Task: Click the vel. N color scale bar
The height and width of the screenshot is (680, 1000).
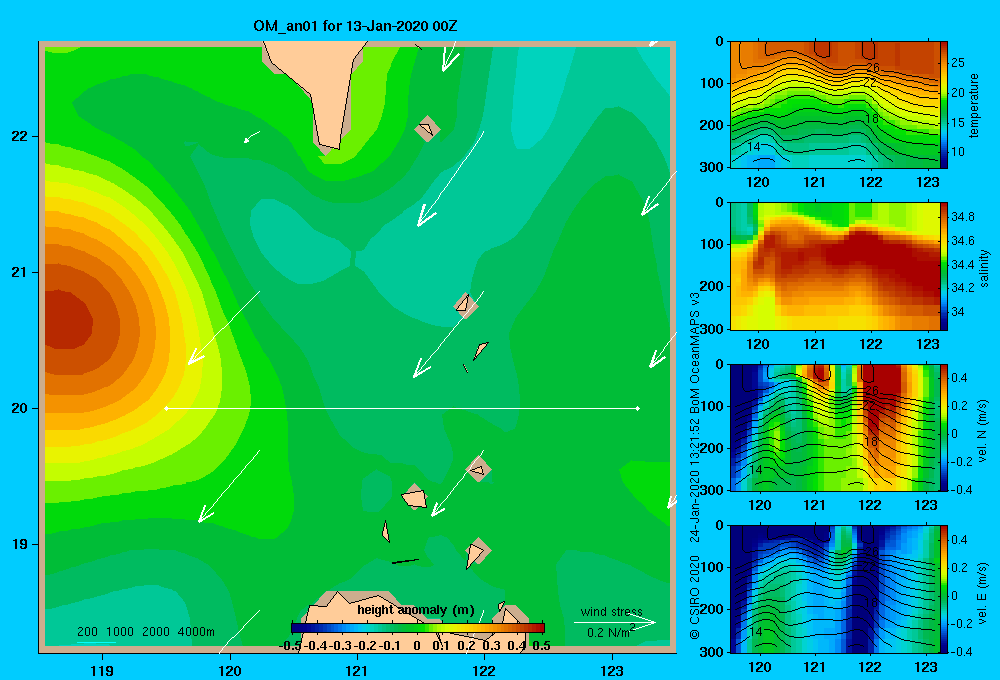Action: tap(944, 427)
